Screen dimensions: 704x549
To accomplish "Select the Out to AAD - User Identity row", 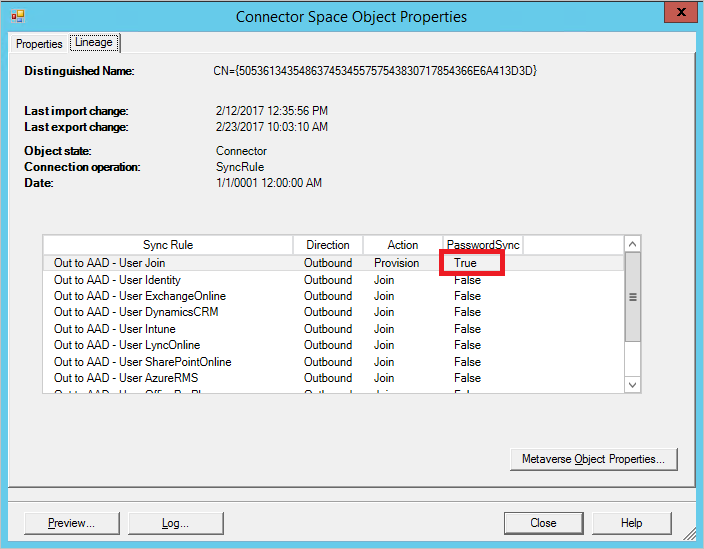I will [x=333, y=280].
